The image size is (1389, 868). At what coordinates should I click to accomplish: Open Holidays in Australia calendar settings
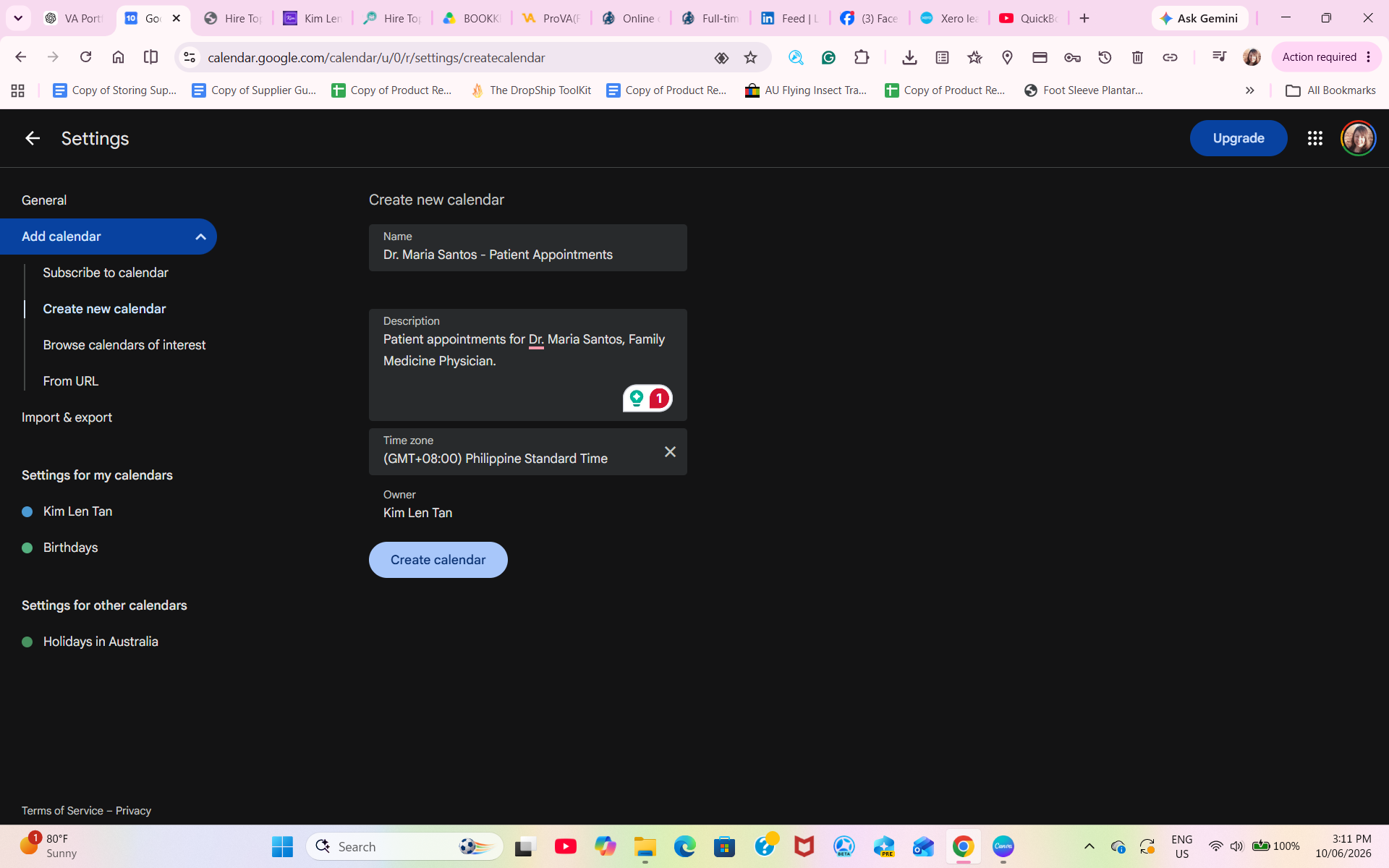pos(101,642)
